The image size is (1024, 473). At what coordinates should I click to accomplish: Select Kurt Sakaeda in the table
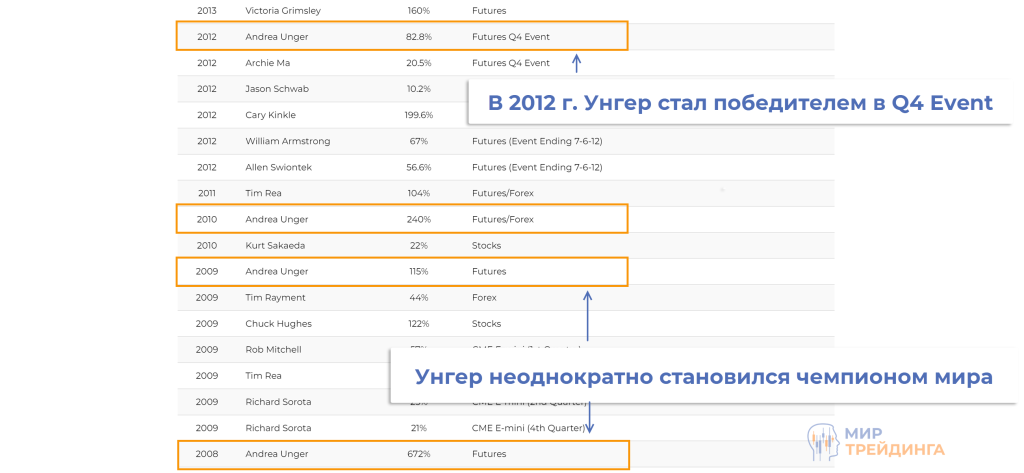tap(275, 245)
